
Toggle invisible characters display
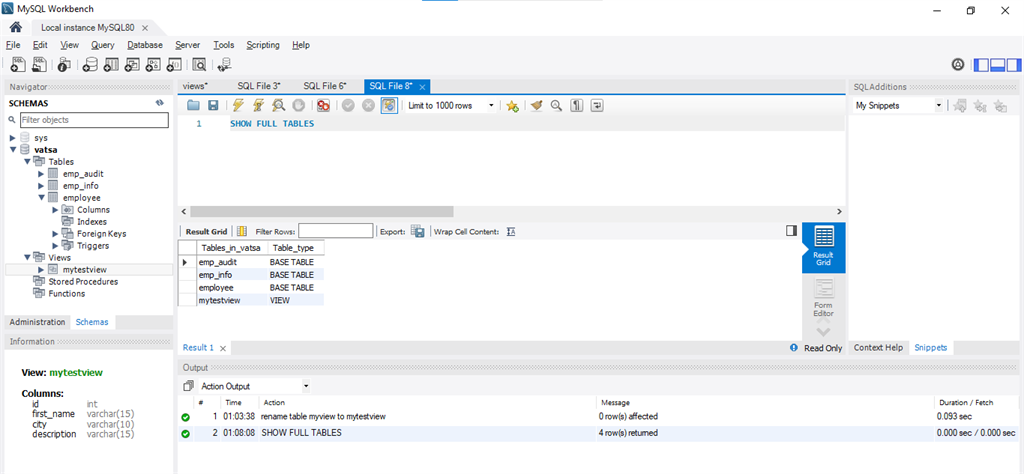pos(577,105)
